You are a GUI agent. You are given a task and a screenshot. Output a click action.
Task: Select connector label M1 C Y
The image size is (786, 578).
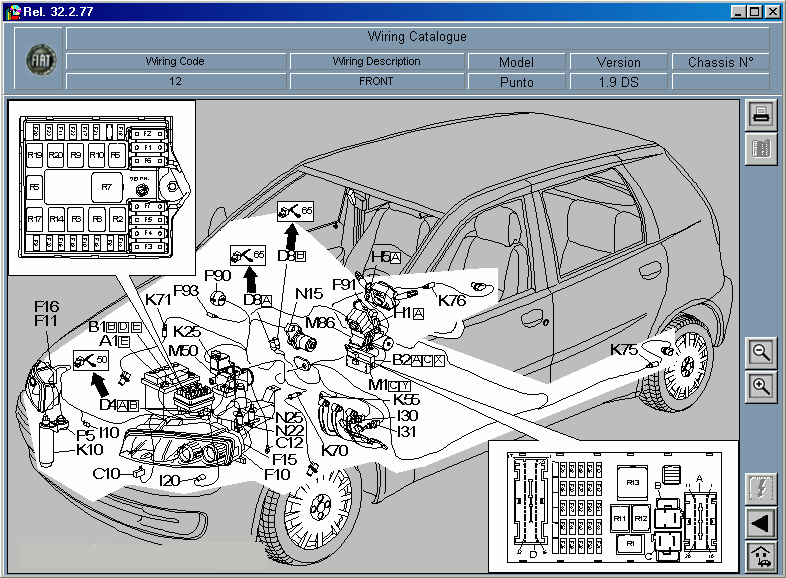(389, 385)
